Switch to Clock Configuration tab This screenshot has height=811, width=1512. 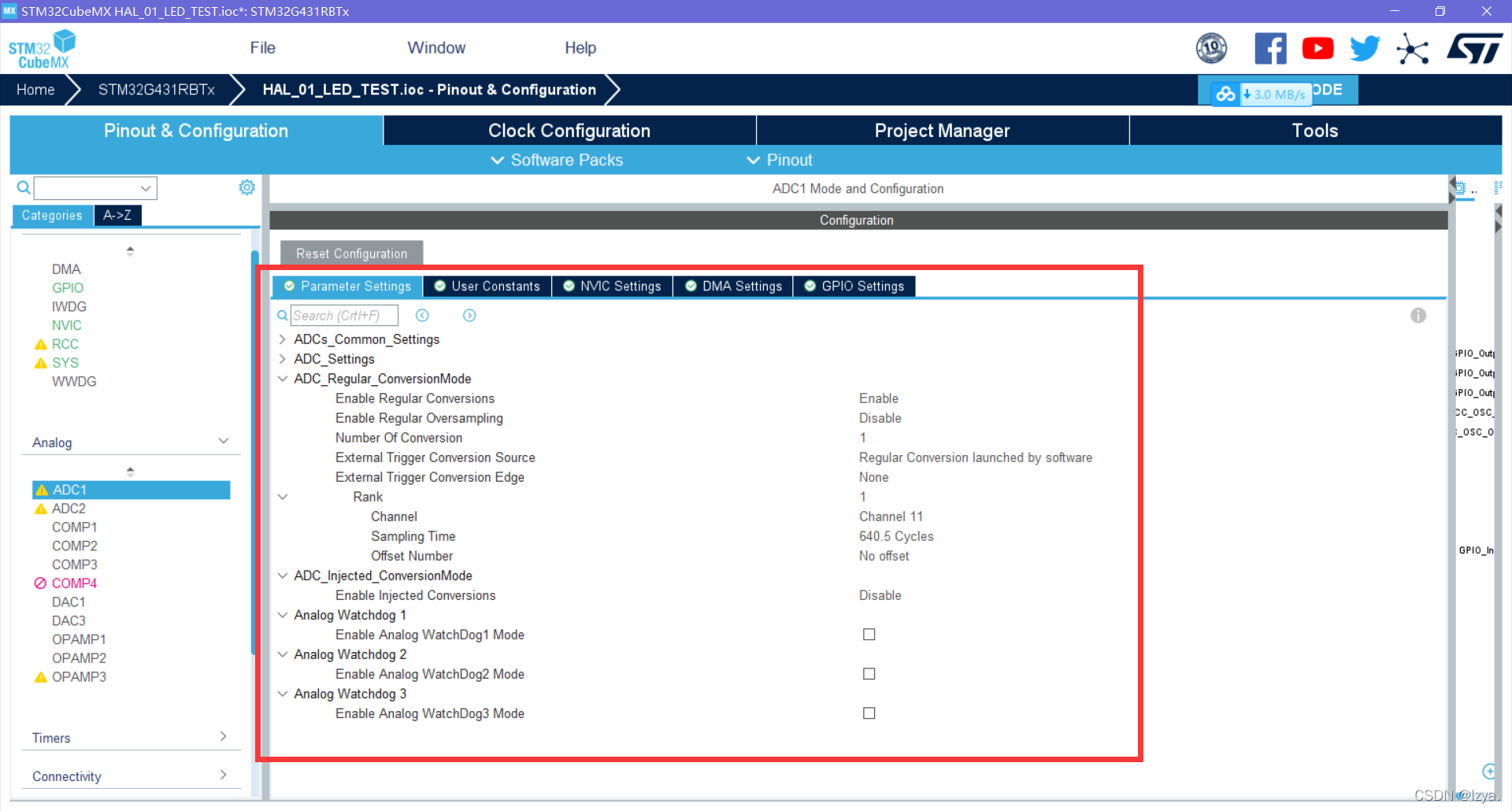click(569, 131)
